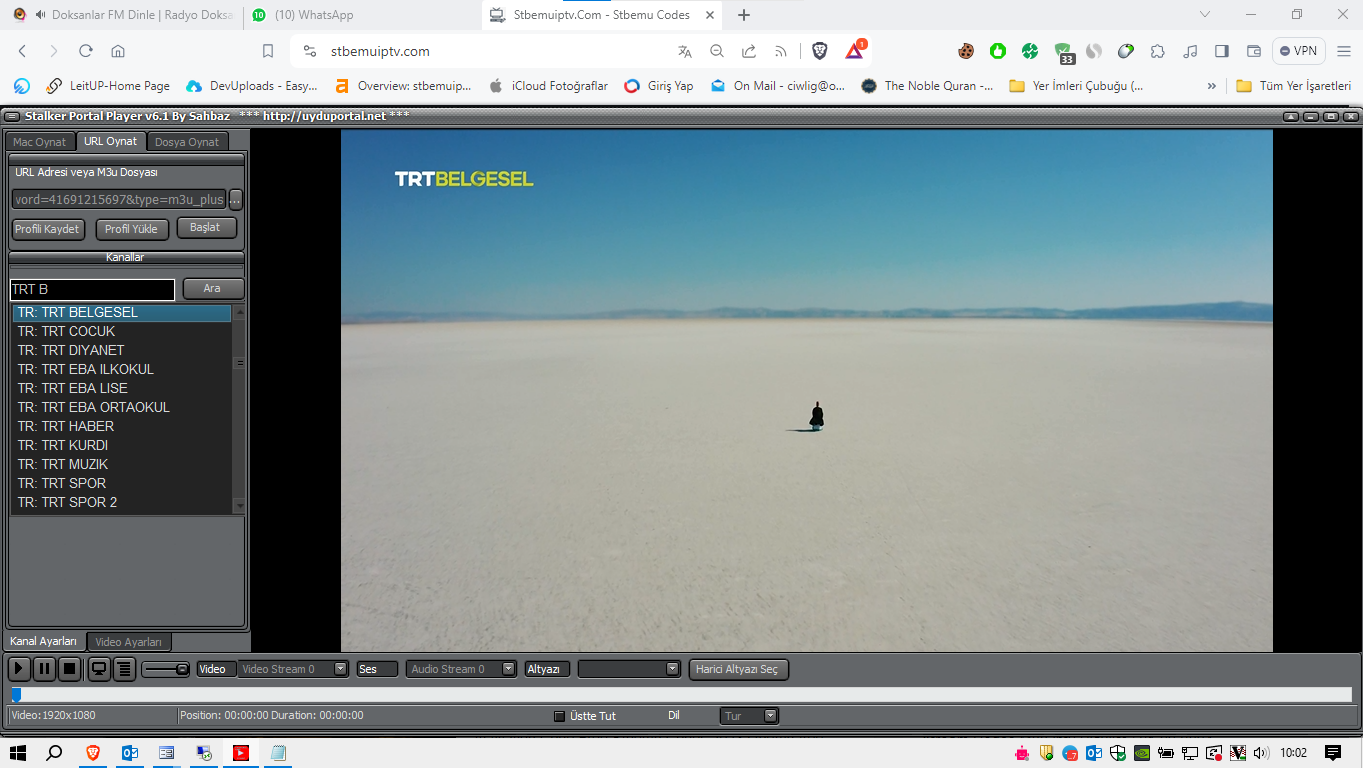This screenshot has height=768, width=1366.
Task: Click the taskbar speaker volume icon
Action: point(1261,753)
